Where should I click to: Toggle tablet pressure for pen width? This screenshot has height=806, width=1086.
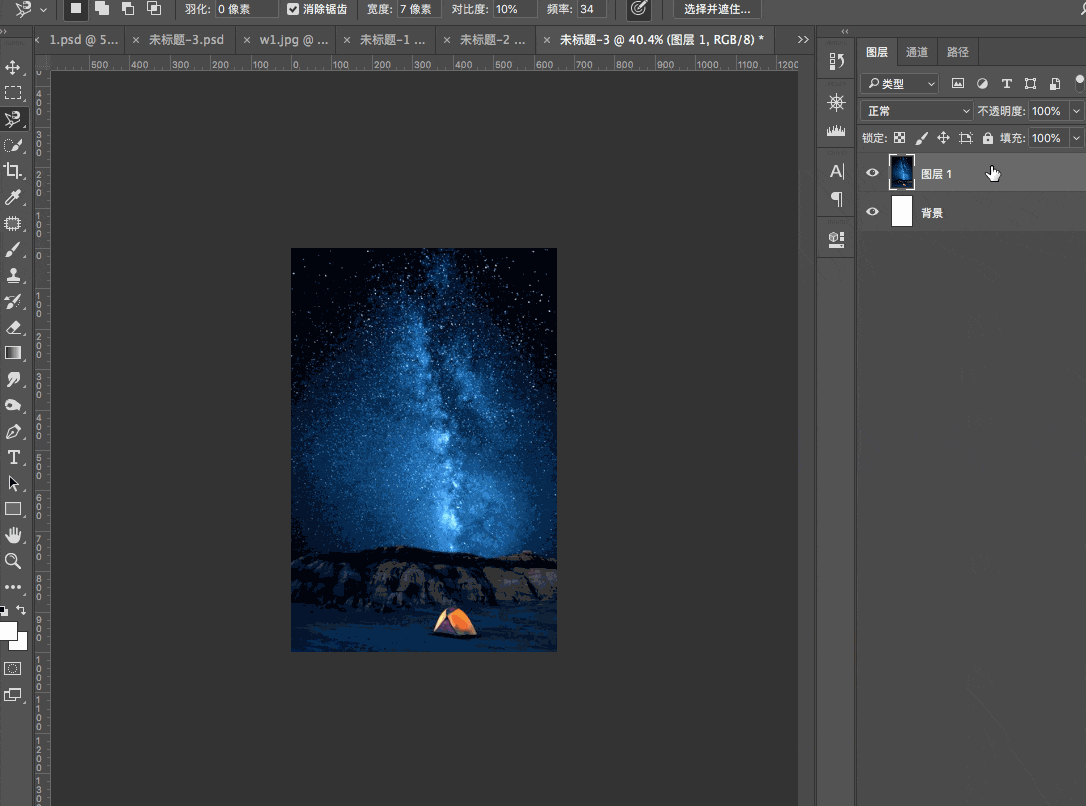(x=639, y=9)
